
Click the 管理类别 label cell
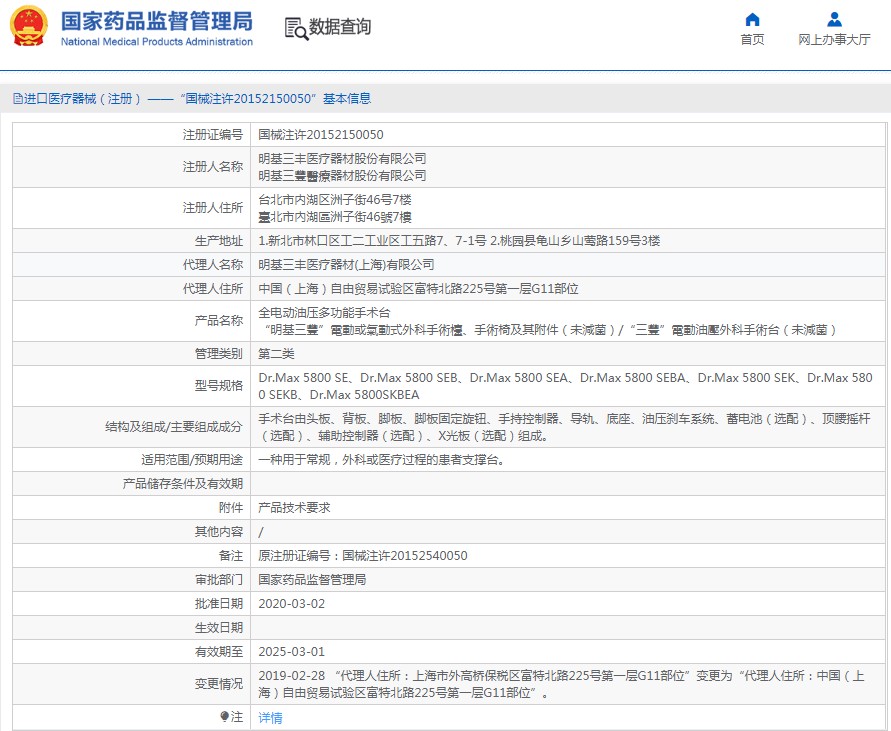[x=131, y=354]
